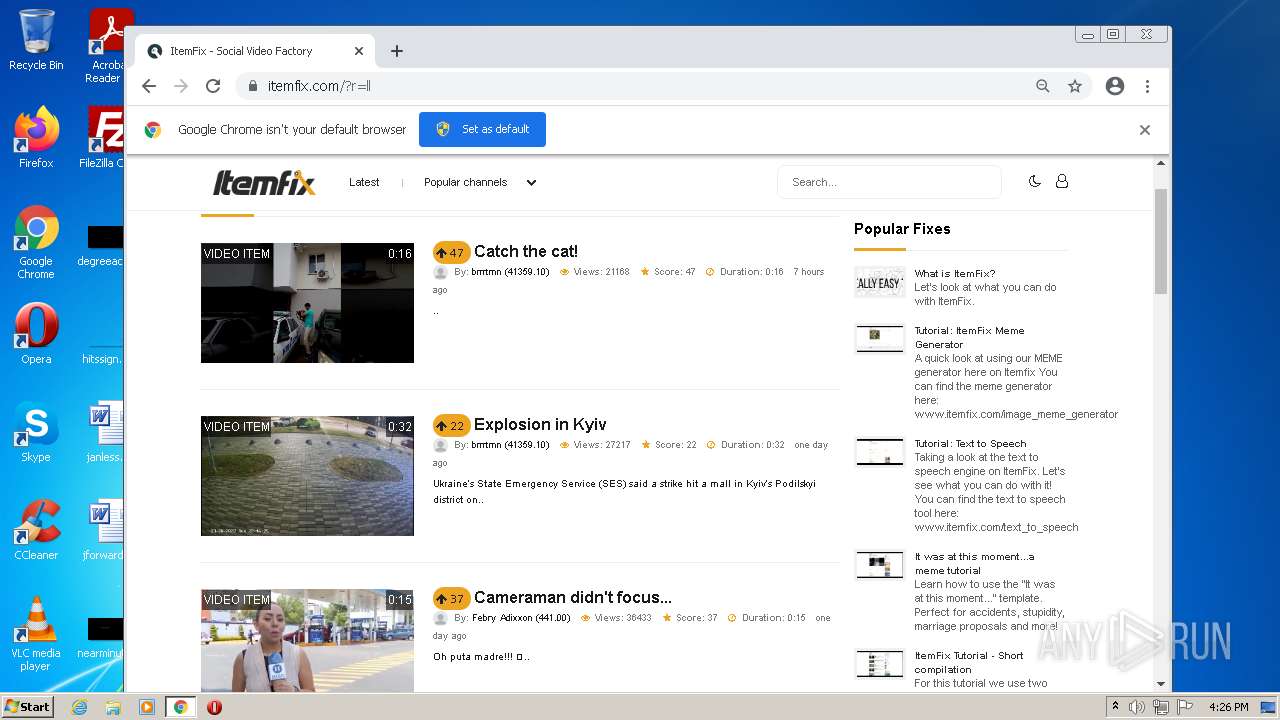This screenshot has height=720, width=1280.
Task: Open the file explorer taskbar icon
Action: [x=113, y=707]
